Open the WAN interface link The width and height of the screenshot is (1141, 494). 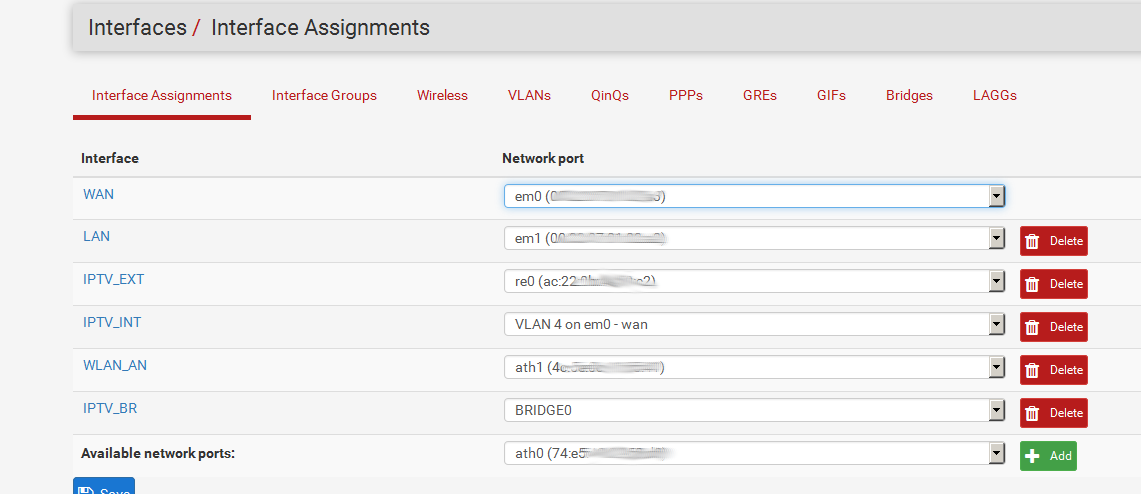(98, 194)
